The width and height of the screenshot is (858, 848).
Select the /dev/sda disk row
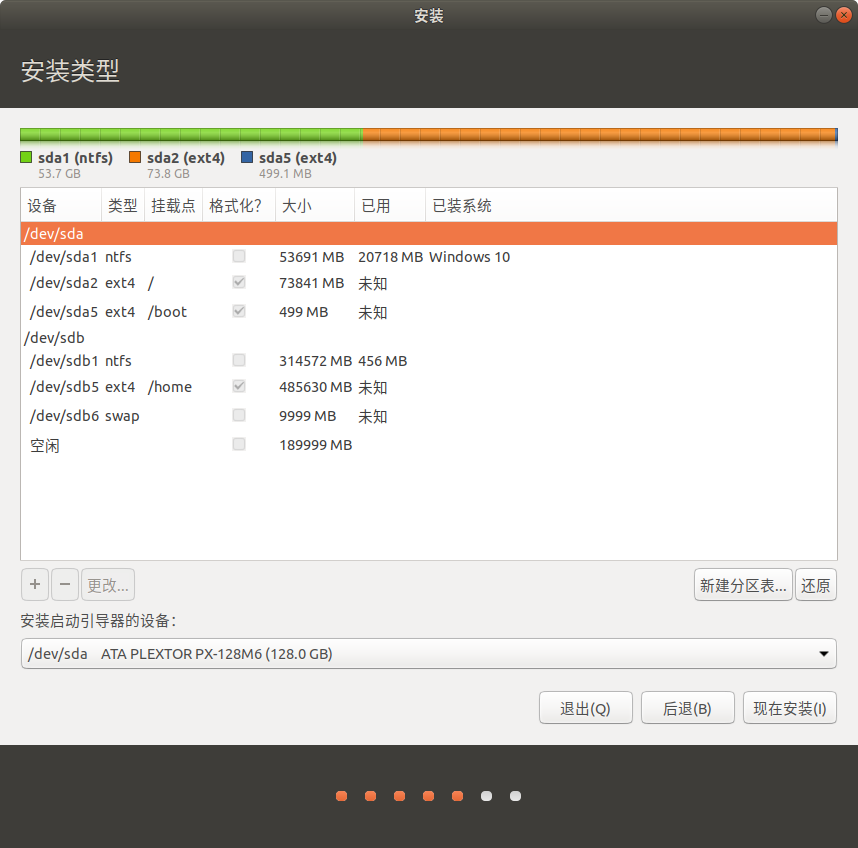point(428,234)
